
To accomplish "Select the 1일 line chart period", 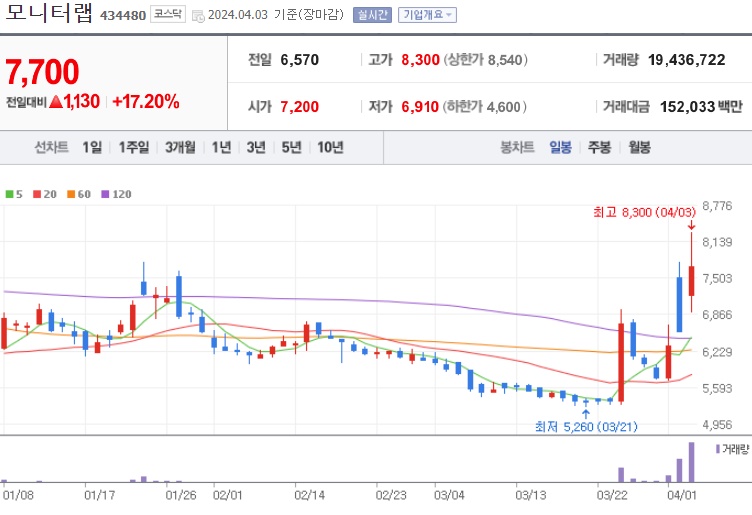I will pyautogui.click(x=92, y=147).
